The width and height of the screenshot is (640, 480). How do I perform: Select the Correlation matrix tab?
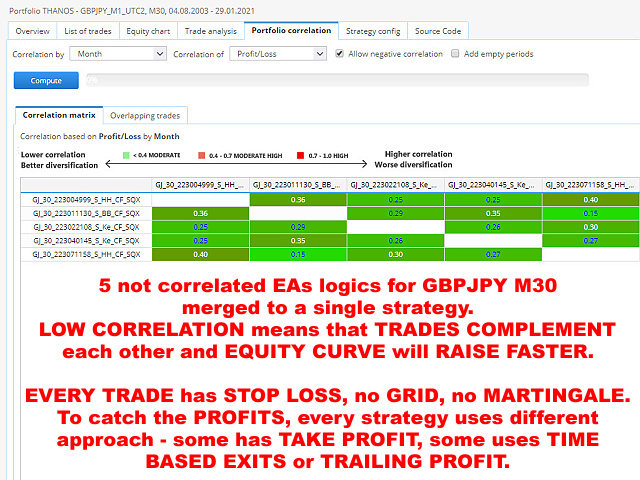click(59, 115)
